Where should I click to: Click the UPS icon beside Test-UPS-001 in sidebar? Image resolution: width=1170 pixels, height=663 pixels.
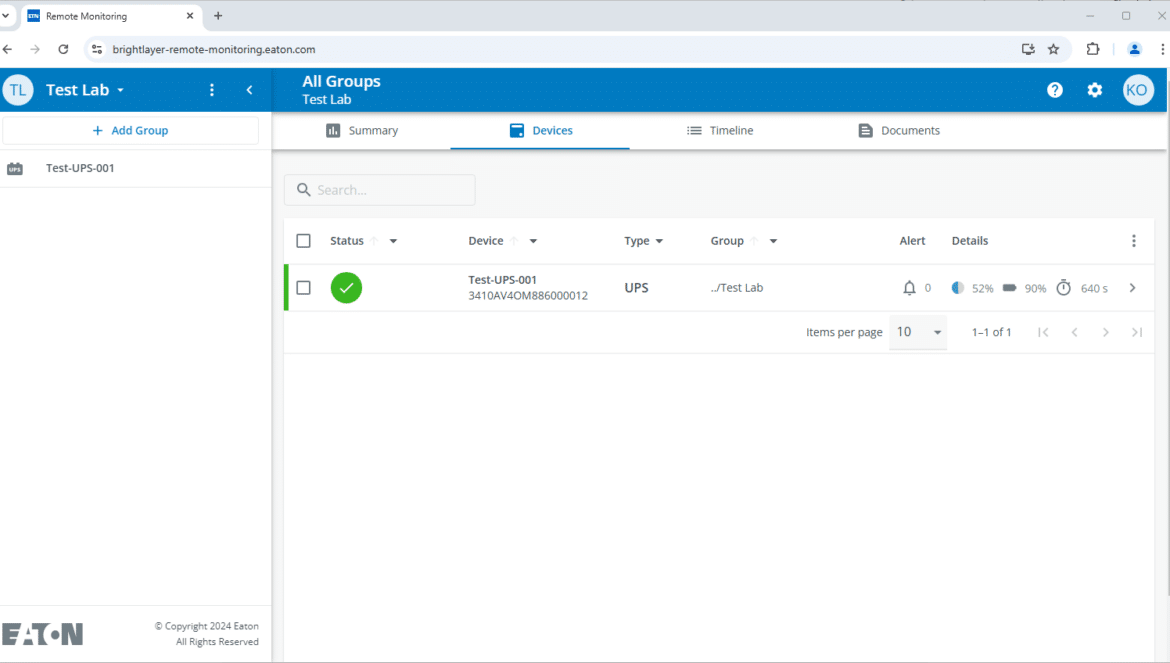(15, 169)
